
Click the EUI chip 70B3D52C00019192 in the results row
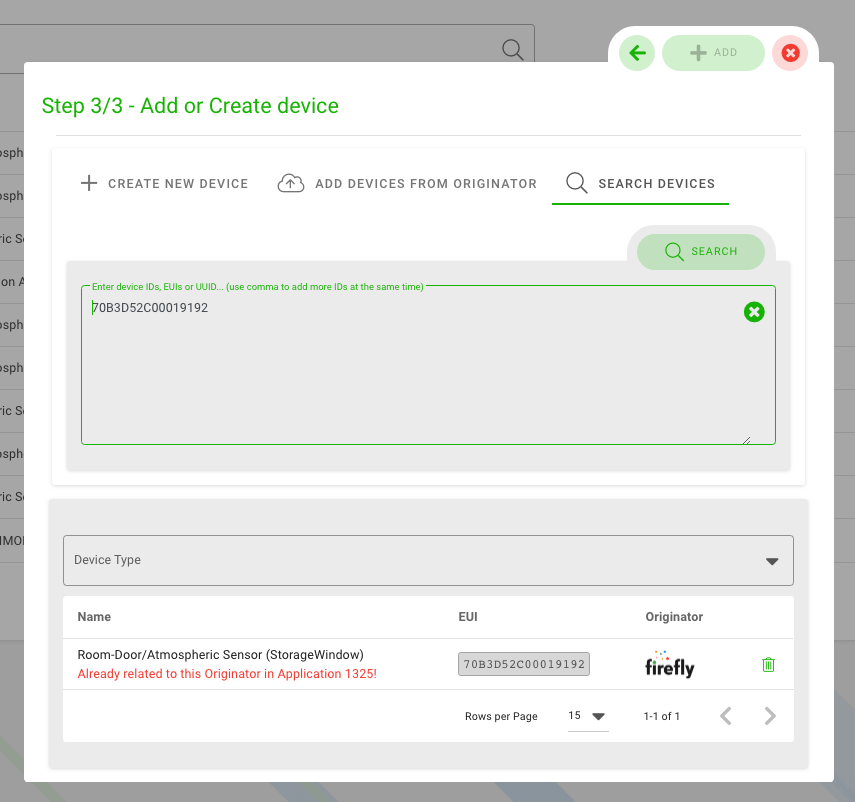coord(524,664)
